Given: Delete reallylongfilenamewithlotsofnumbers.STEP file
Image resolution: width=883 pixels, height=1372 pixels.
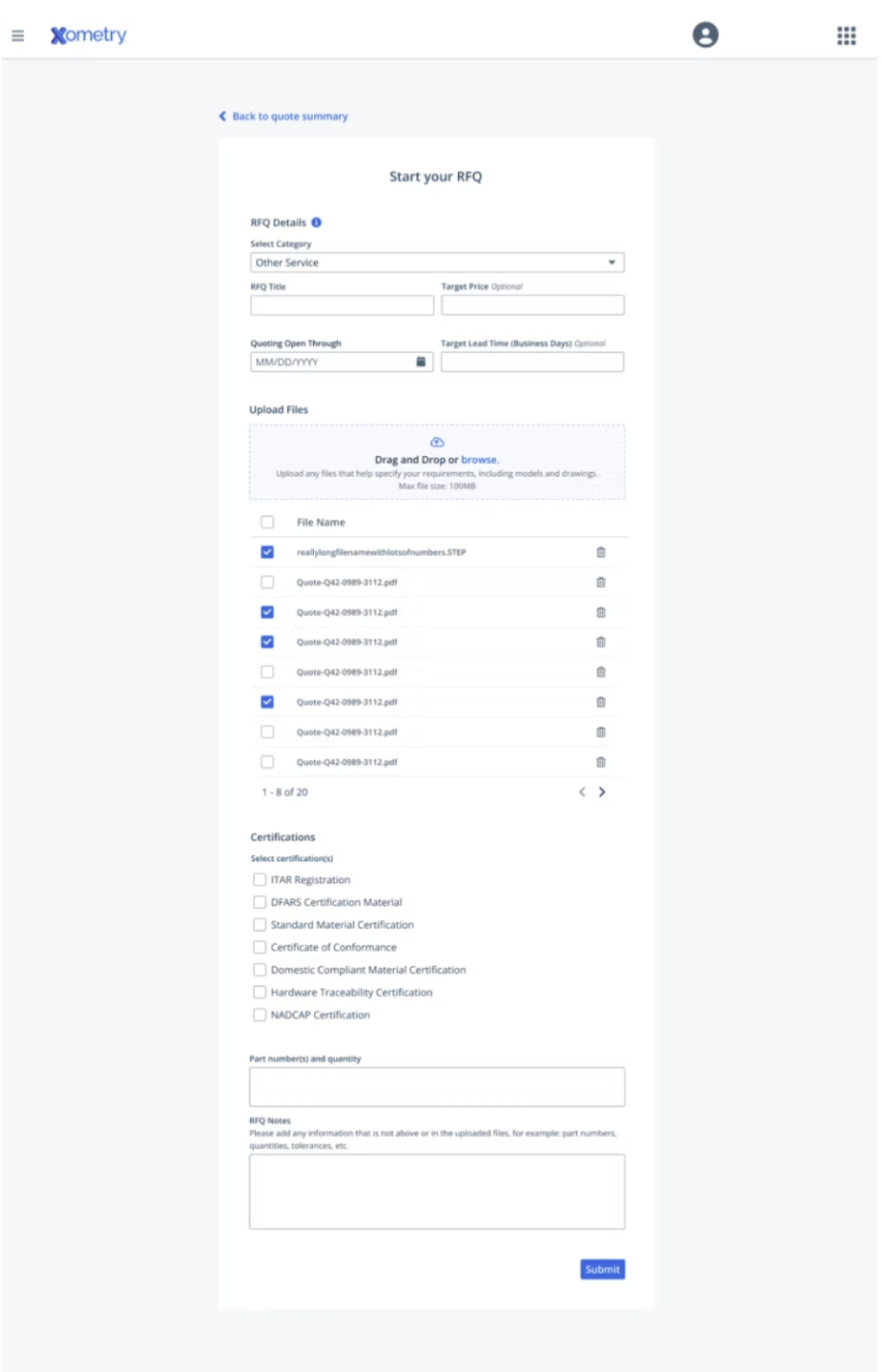Looking at the screenshot, I should coord(600,552).
